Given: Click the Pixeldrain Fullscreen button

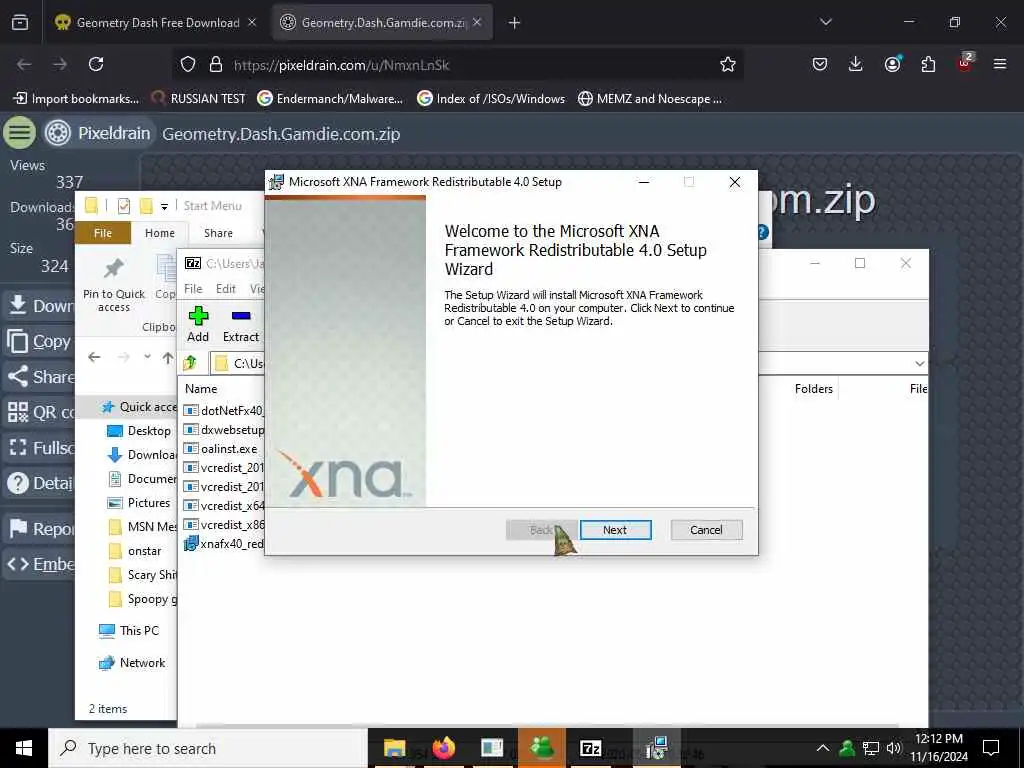Looking at the screenshot, I should click(x=39, y=448).
